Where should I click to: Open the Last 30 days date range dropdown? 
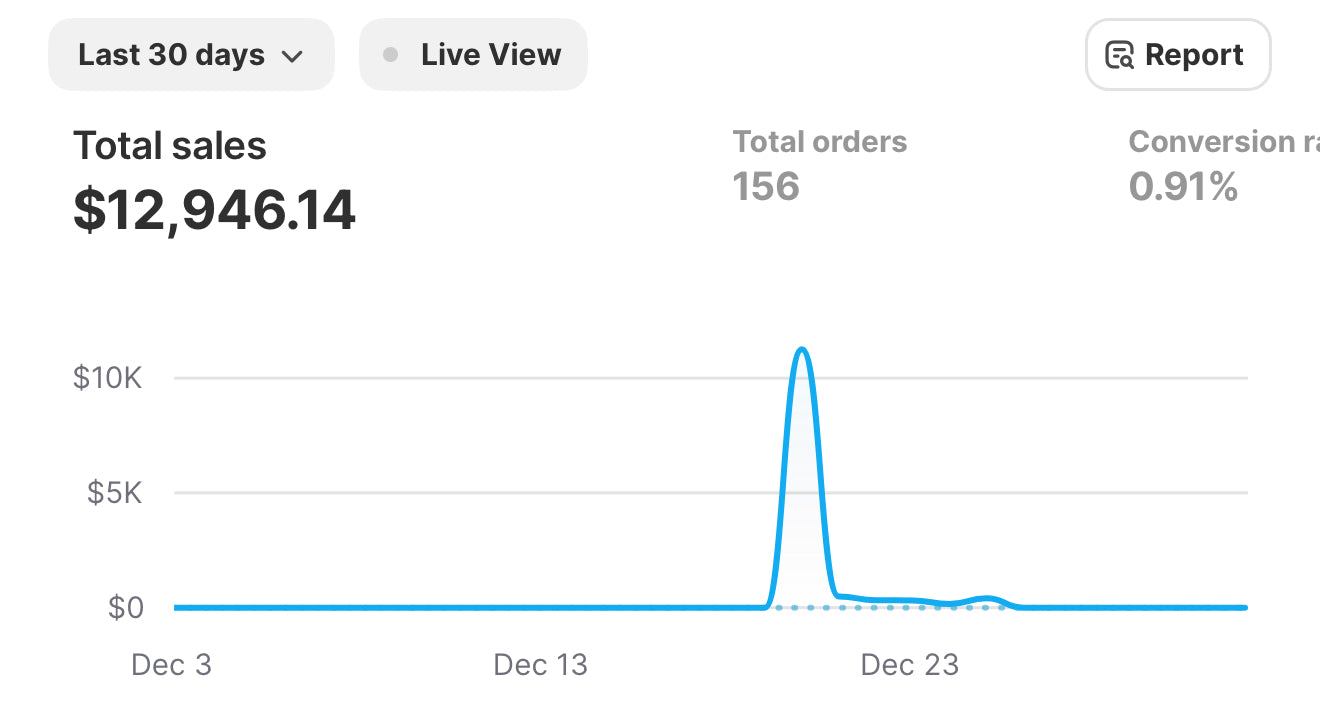pos(190,55)
